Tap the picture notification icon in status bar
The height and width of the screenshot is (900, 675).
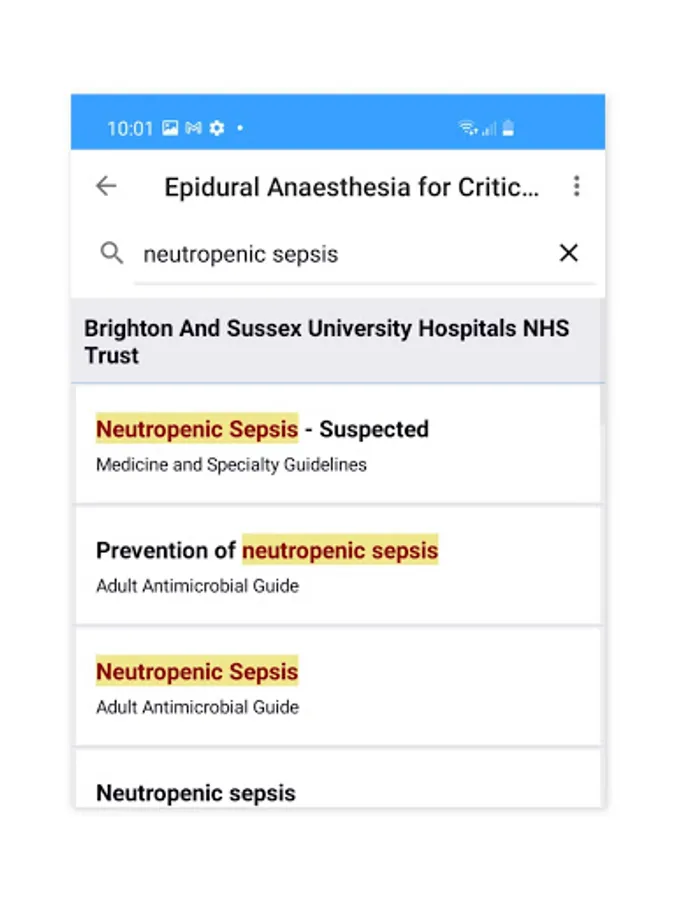click(171, 128)
